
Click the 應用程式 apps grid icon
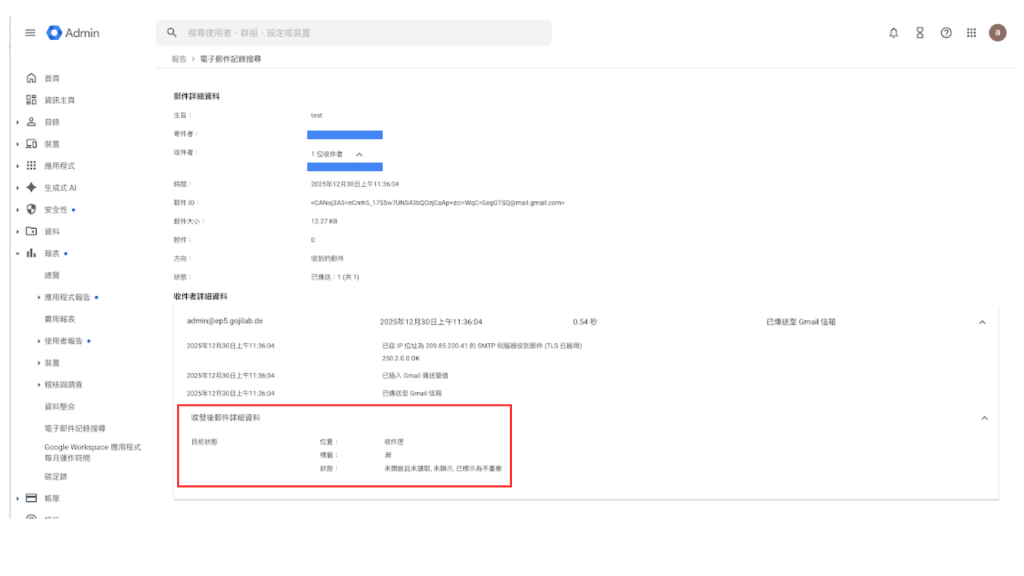(31, 165)
